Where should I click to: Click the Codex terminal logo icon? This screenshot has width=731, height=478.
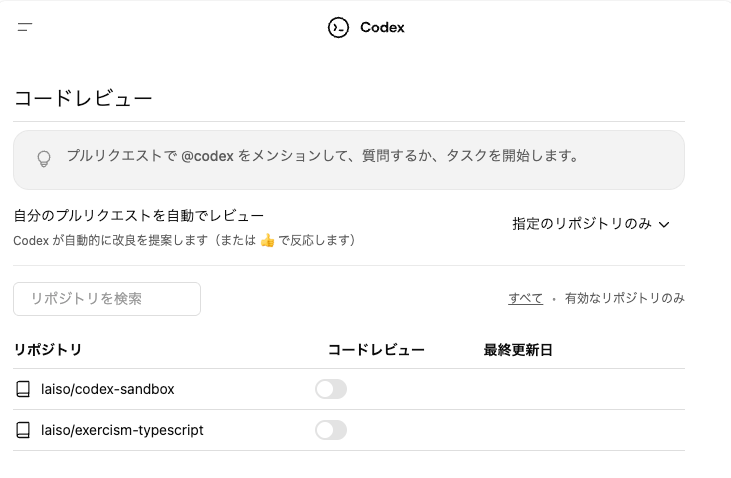coord(338,28)
